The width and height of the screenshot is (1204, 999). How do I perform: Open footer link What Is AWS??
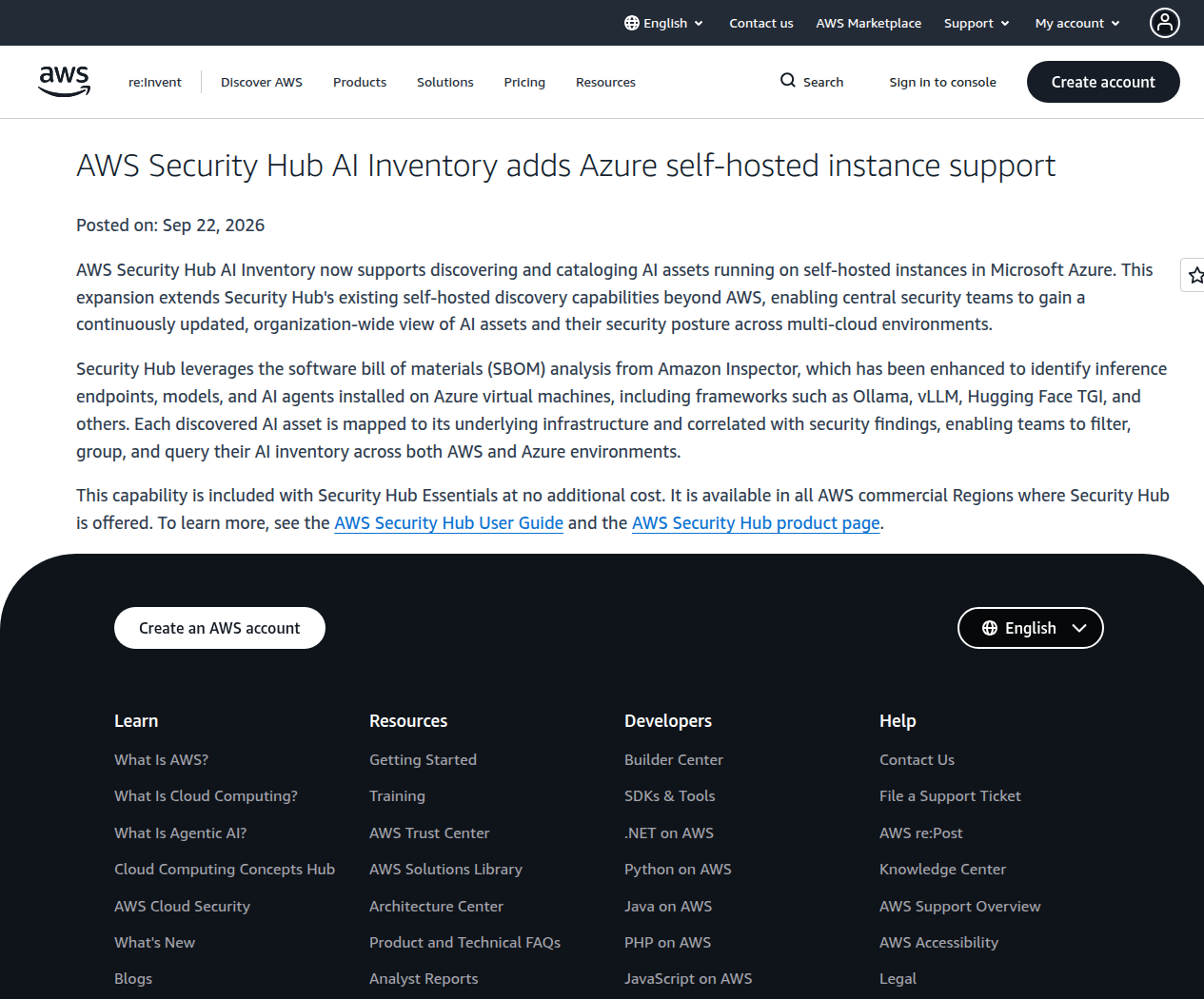tap(162, 759)
